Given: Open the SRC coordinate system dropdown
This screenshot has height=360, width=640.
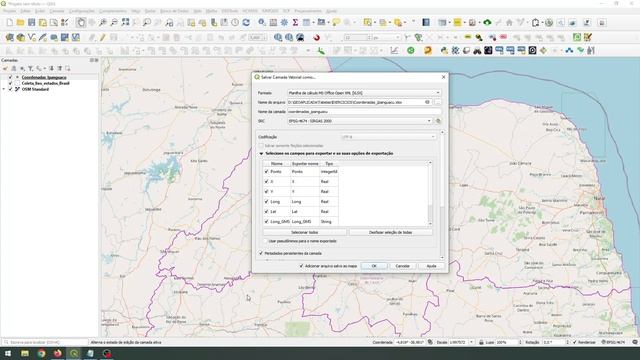Looking at the screenshot, I should [360, 121].
